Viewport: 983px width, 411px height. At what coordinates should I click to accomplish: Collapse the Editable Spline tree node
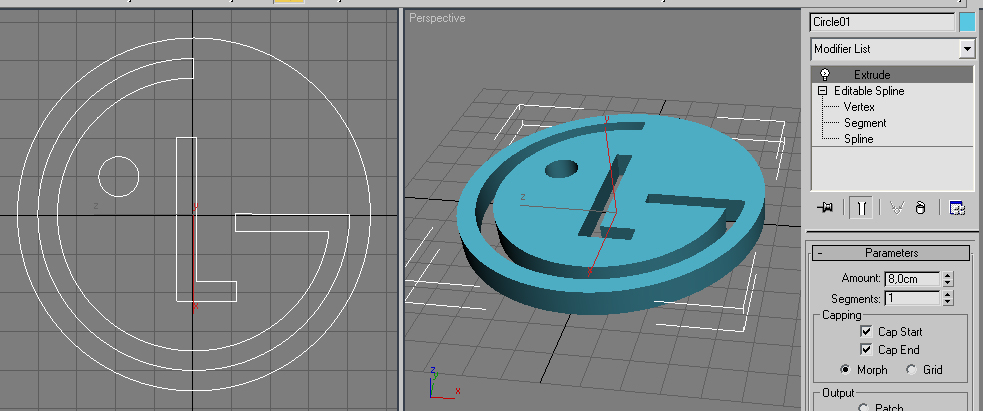(823, 91)
